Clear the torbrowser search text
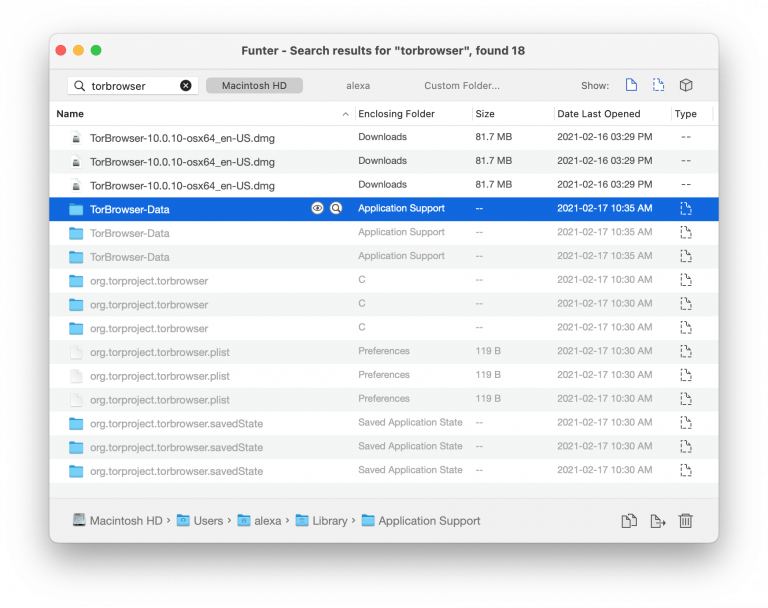The image size is (768, 608). (186, 86)
